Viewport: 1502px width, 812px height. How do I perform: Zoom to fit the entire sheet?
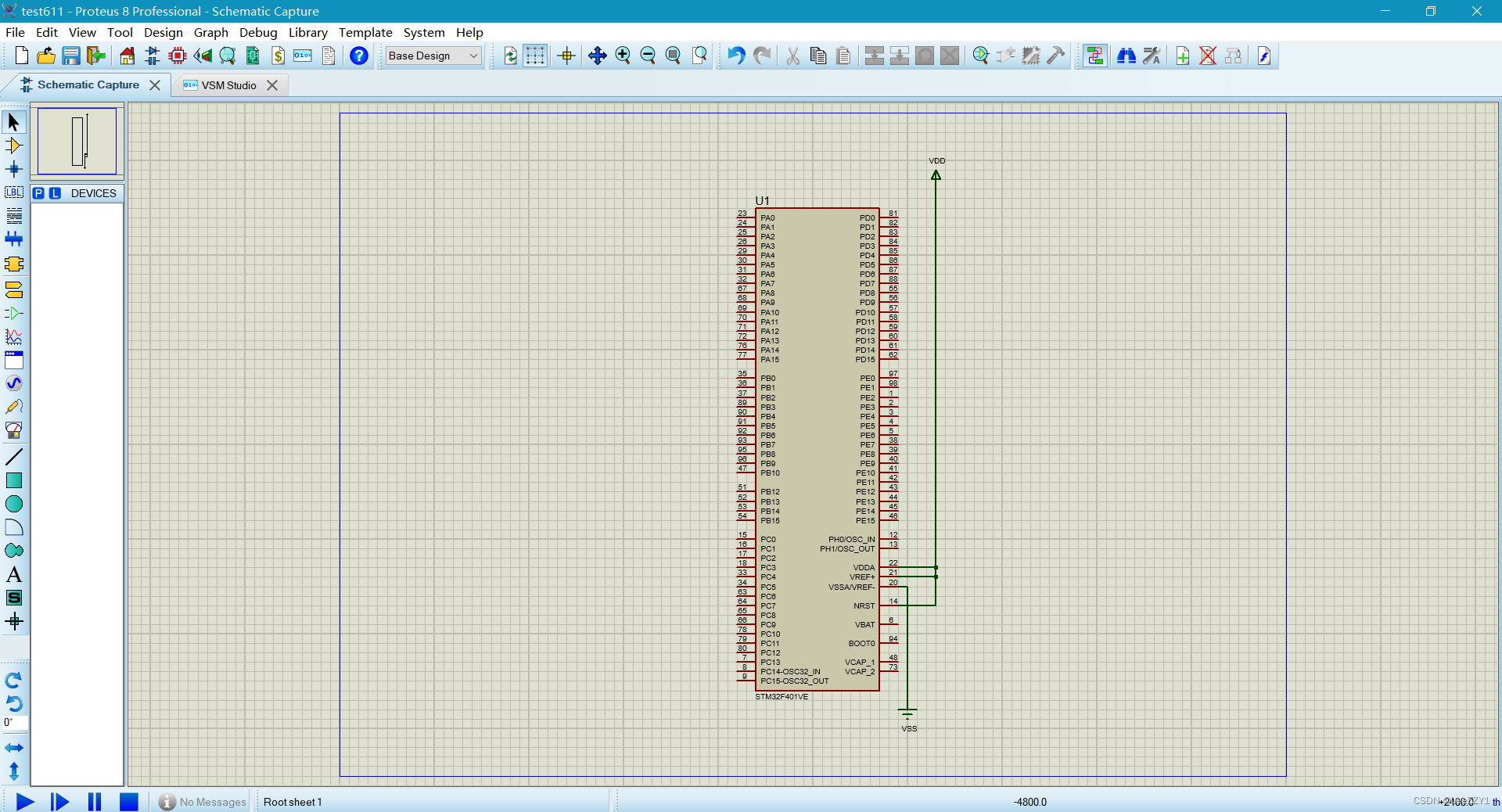click(x=673, y=56)
